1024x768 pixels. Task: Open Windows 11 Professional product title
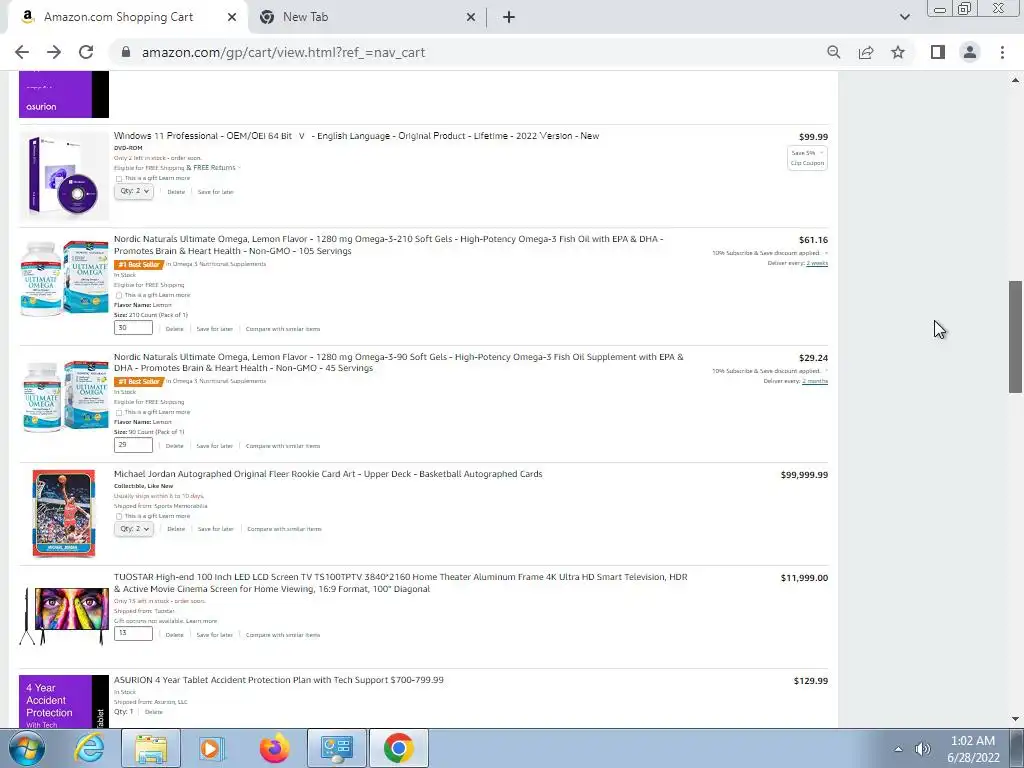[357, 136]
